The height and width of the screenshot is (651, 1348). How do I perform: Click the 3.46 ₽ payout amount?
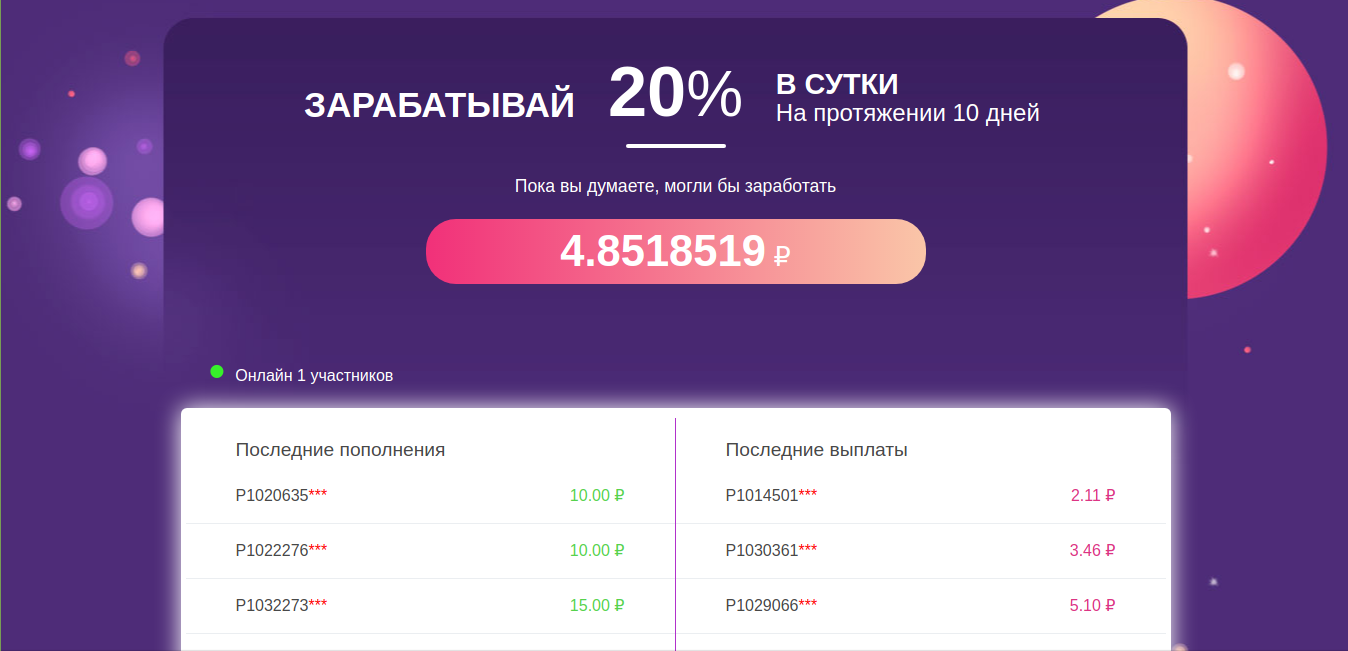1093,550
